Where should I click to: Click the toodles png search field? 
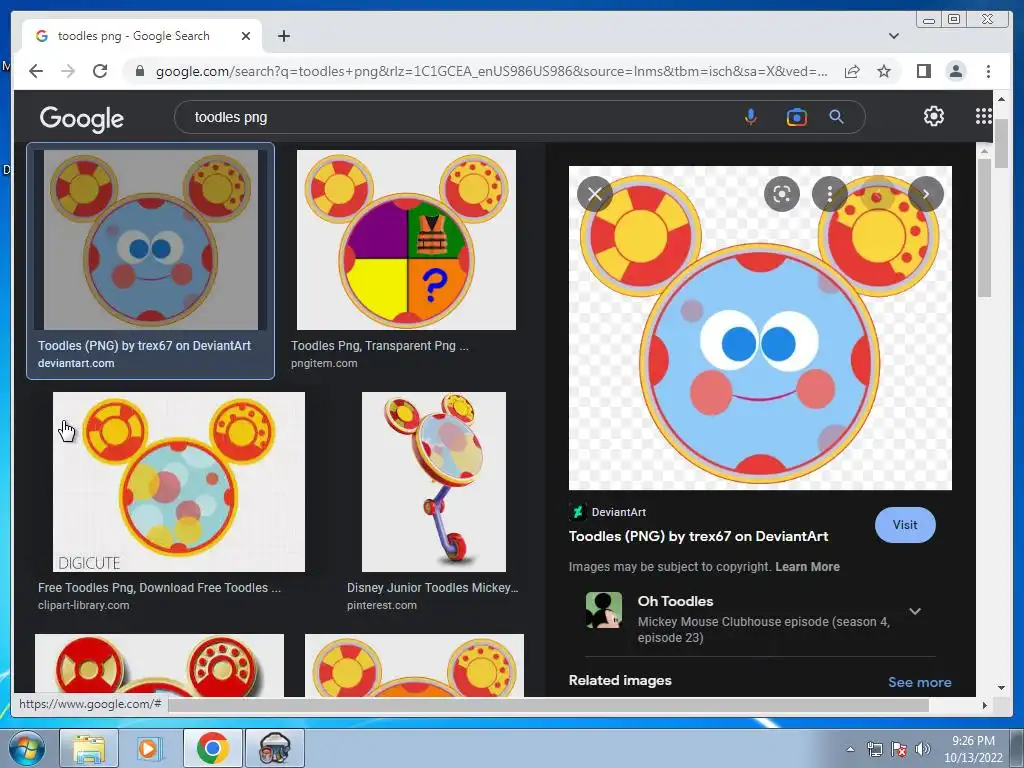(x=457, y=118)
